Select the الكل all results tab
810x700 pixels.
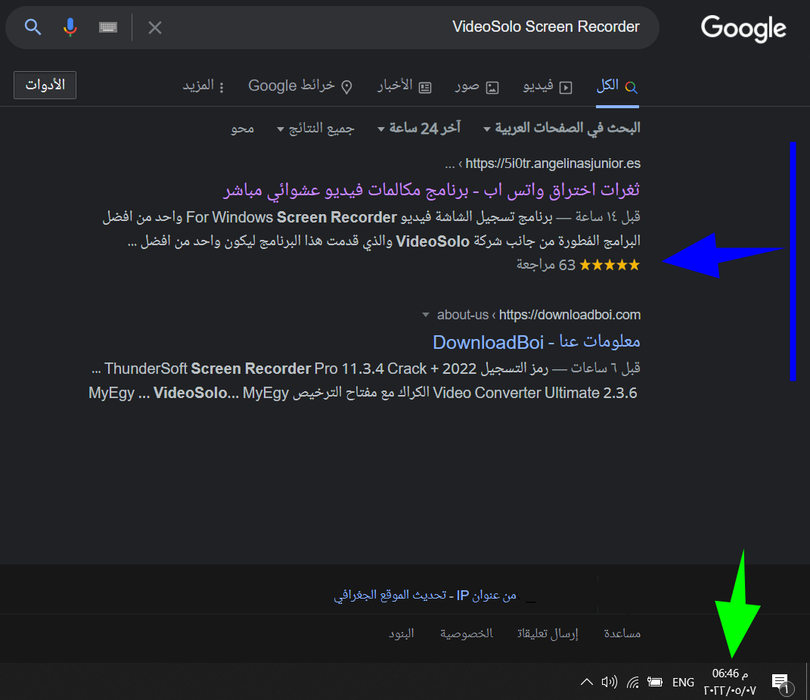[617, 86]
